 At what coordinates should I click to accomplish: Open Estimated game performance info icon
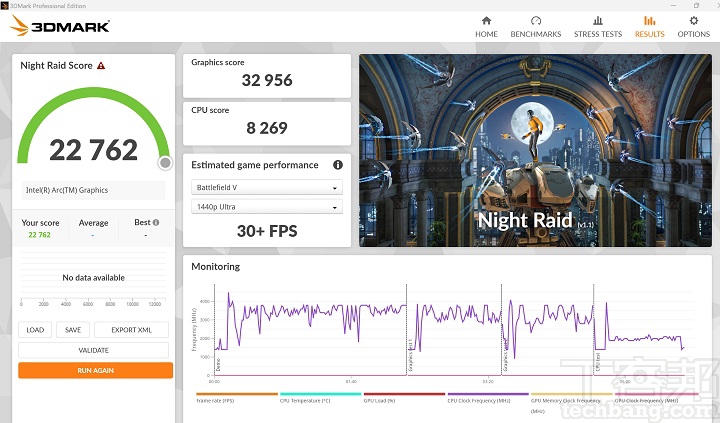[x=338, y=165]
